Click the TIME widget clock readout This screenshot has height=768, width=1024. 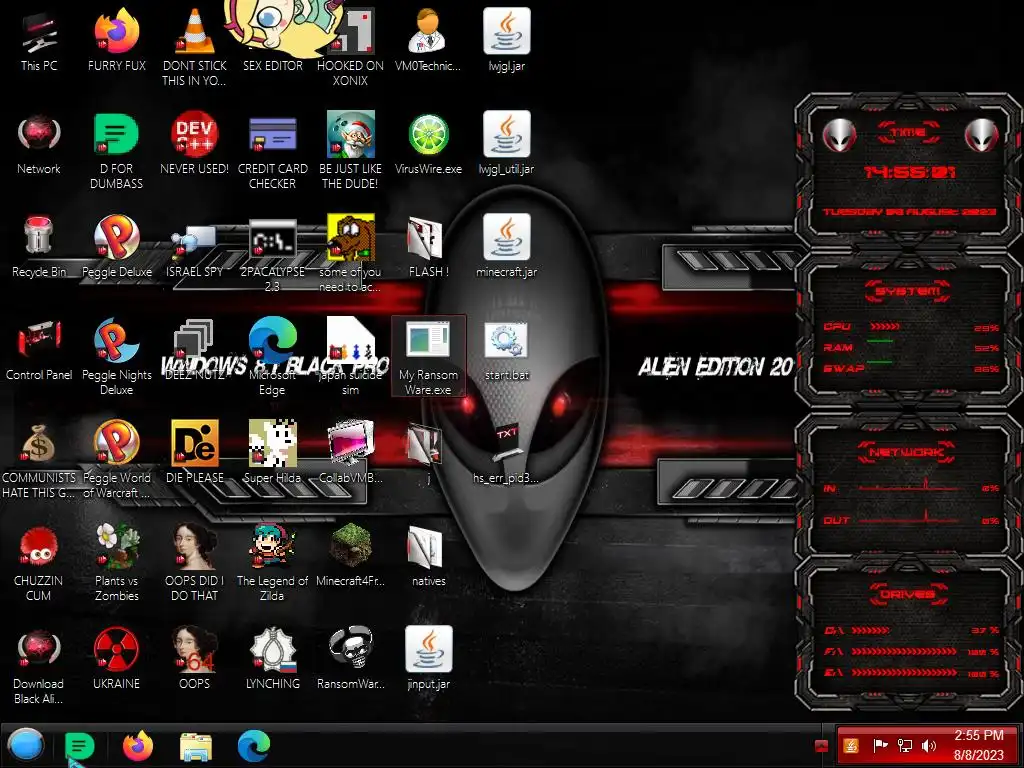[908, 172]
